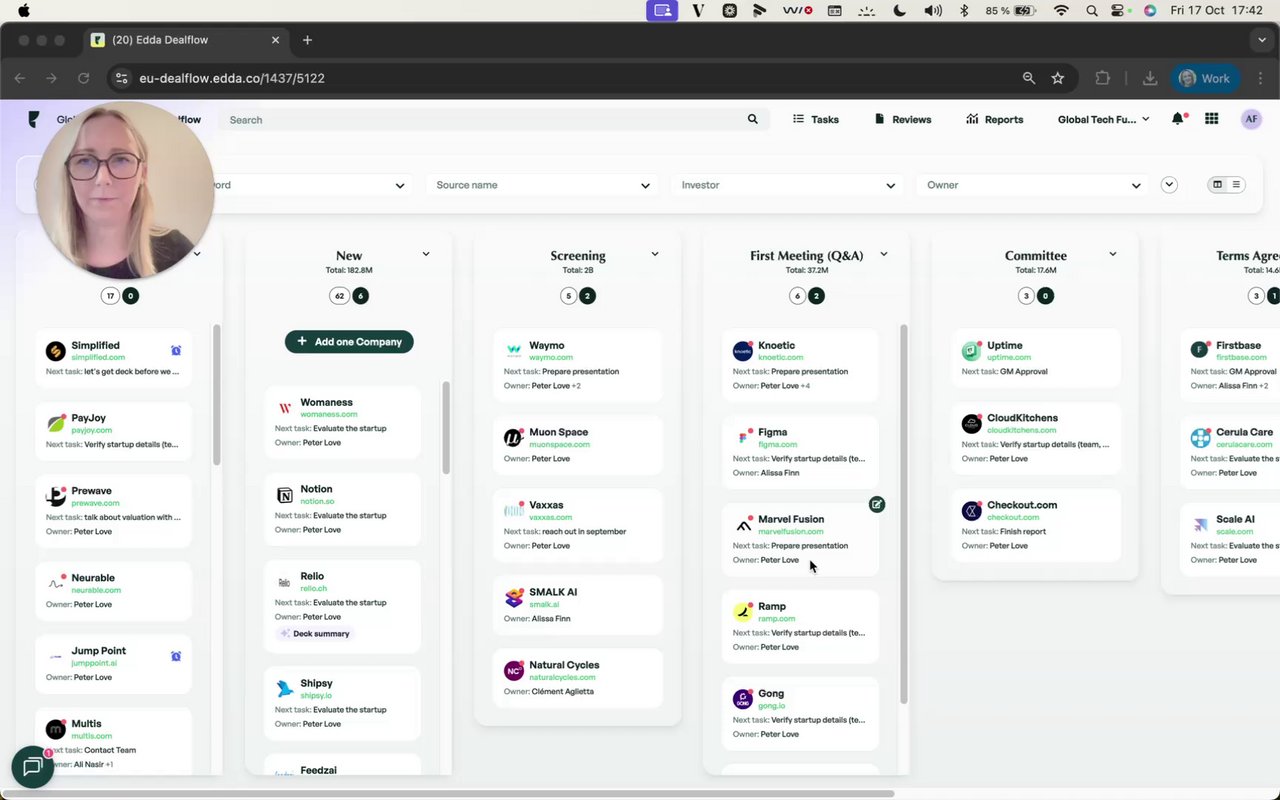Click the Figma company logo
Image resolution: width=1280 pixels, height=800 pixels.
point(743,438)
